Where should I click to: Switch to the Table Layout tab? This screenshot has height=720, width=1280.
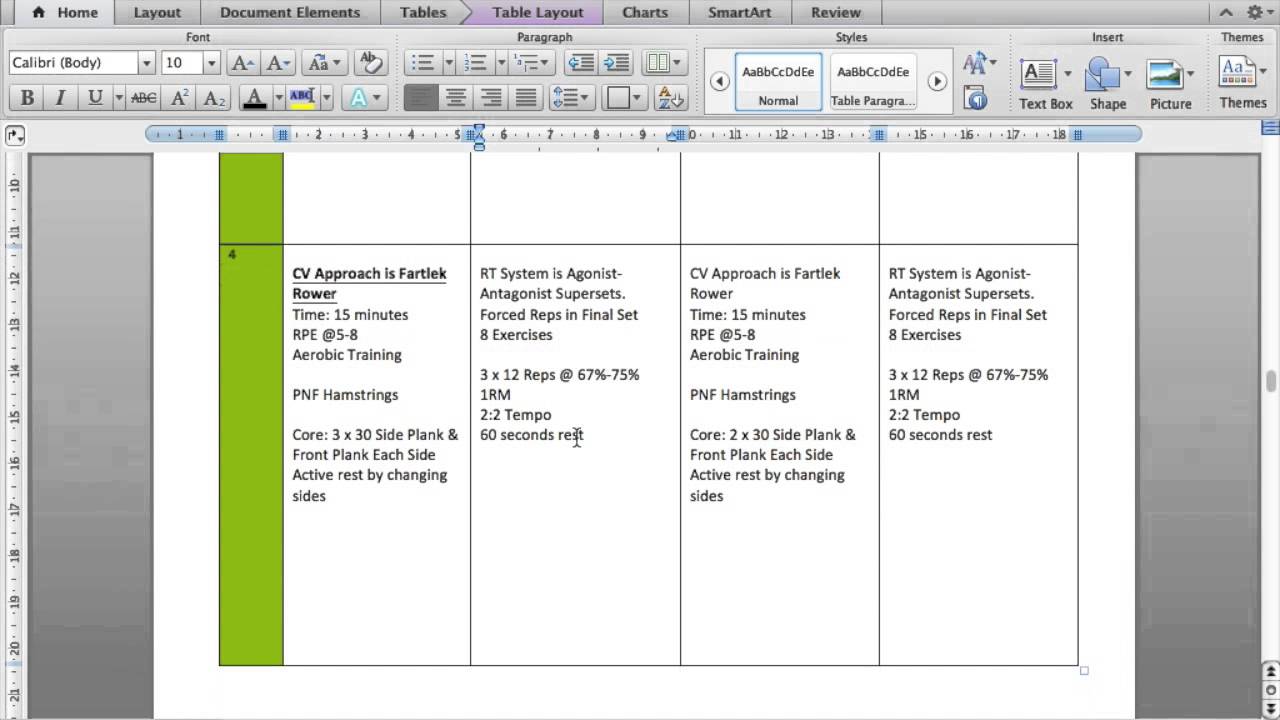538,13
